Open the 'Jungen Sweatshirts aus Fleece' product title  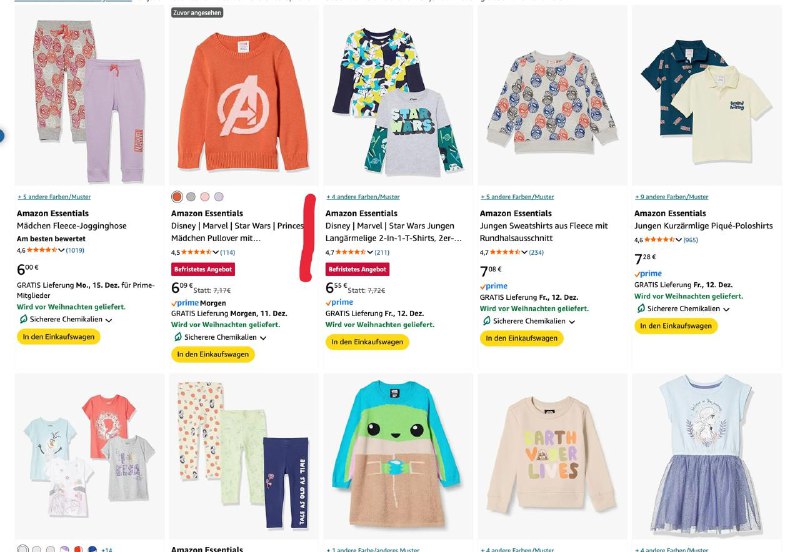543,226
